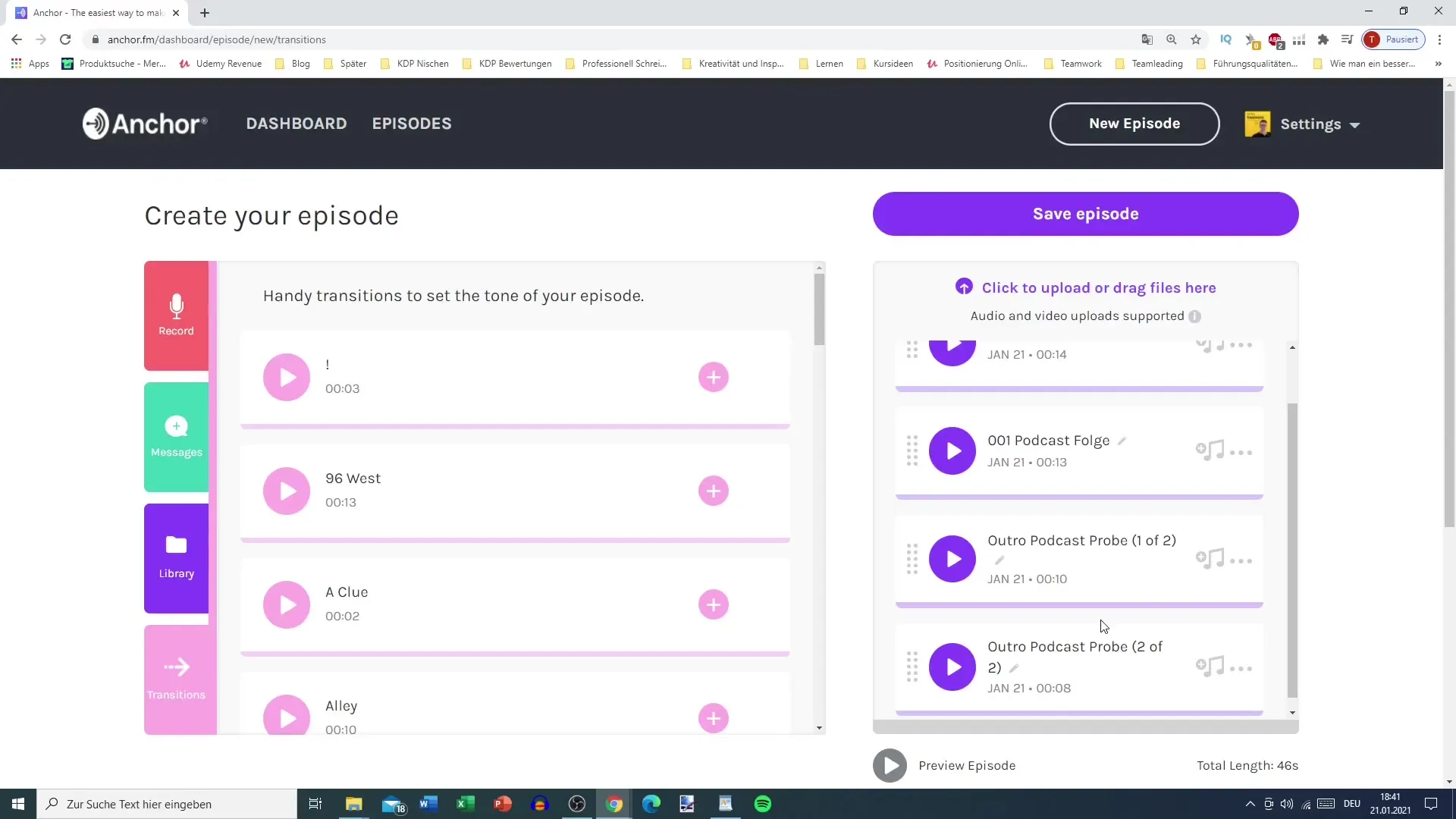This screenshot has width=1456, height=819.
Task: Open the Windows Start menu
Action: 18,804
